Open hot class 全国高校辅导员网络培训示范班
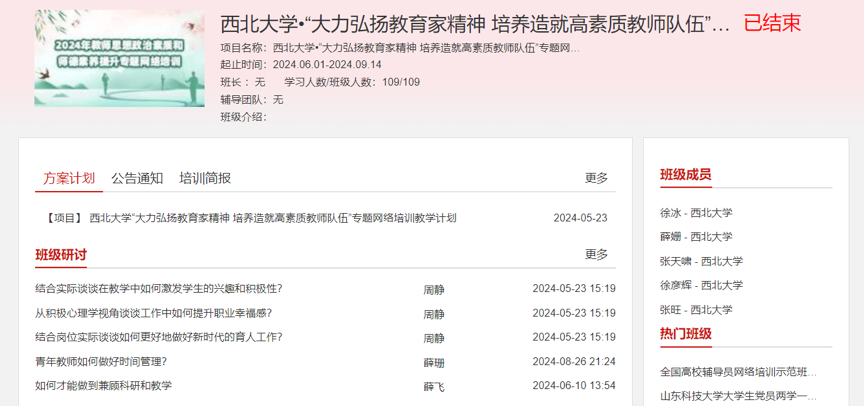Screen dimensions: 864x406 pos(738,372)
